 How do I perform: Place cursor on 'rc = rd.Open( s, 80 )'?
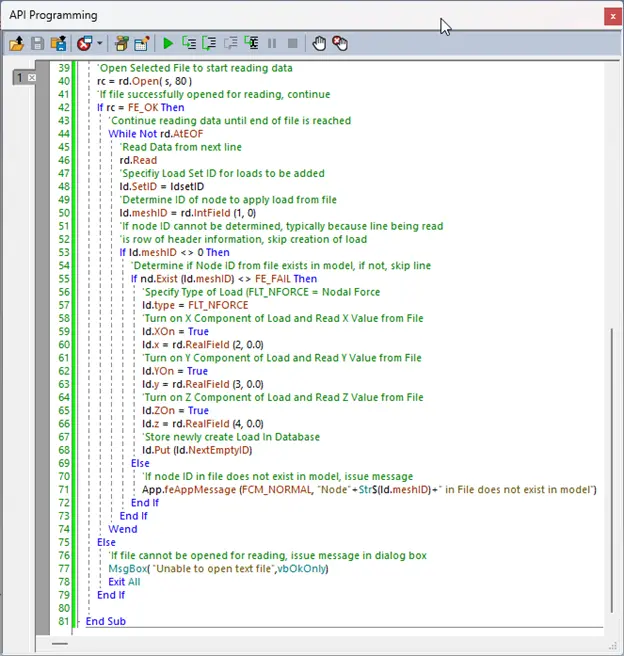point(144,81)
